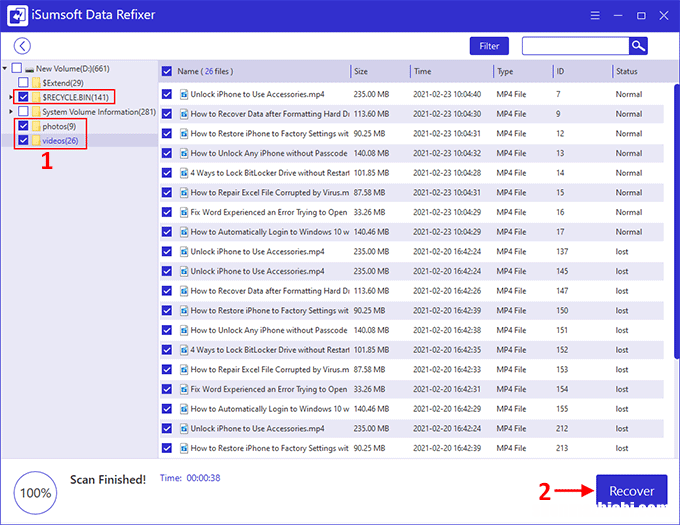Click file icon of ID 145 row
The width and height of the screenshot is (680, 525).
[x=184, y=271]
